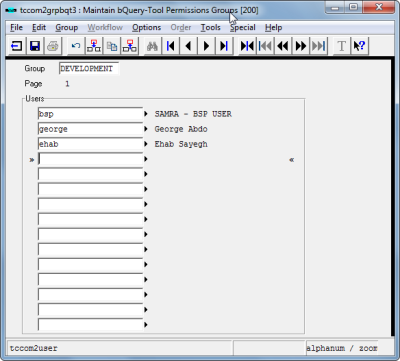Undo changes with the curved arrow icon

click(x=76, y=46)
